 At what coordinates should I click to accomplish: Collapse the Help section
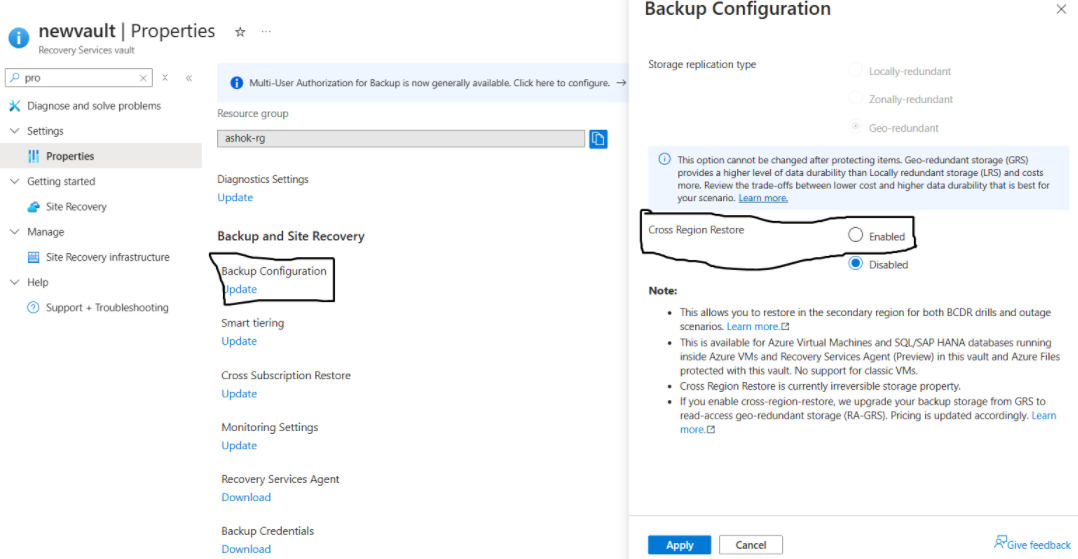pos(14,282)
